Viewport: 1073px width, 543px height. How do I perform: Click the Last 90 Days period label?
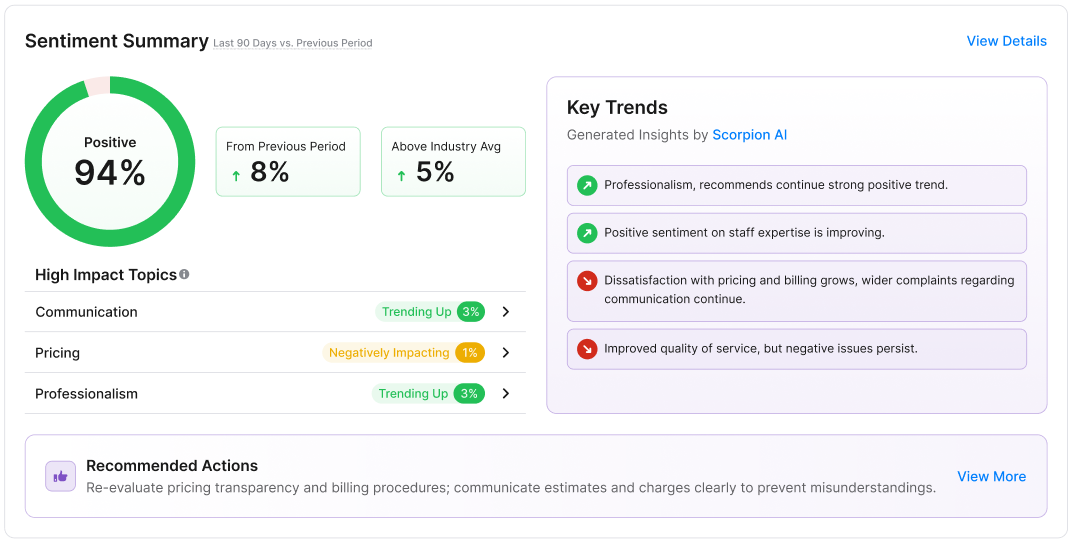coord(292,44)
